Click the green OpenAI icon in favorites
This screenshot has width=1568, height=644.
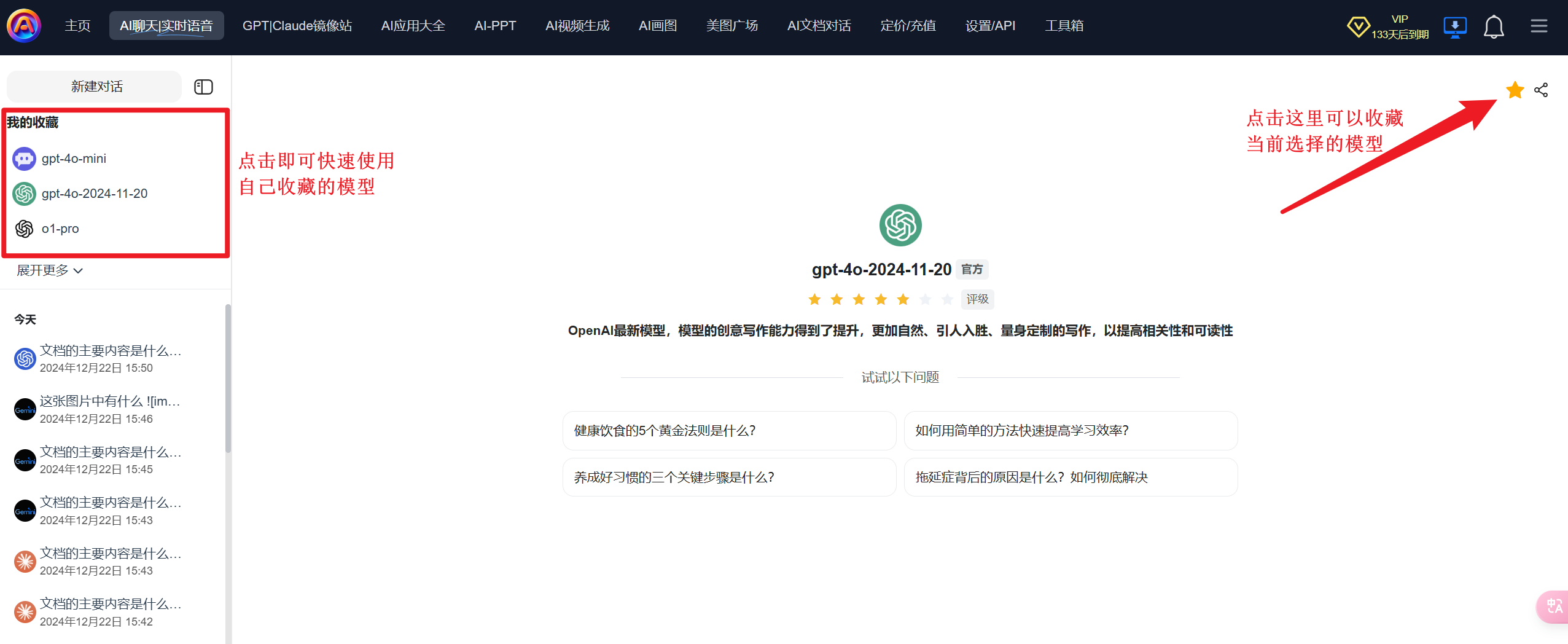click(x=24, y=194)
